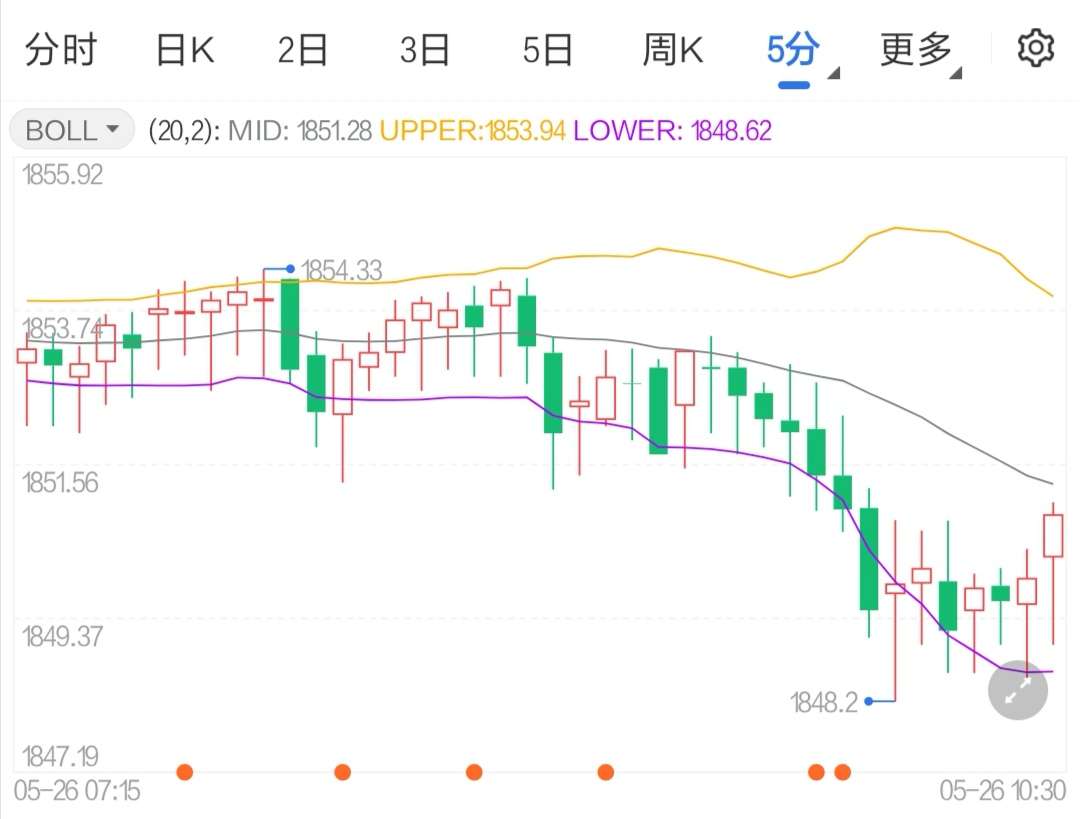
Task: Switch to the 日K tab
Action: click(185, 50)
